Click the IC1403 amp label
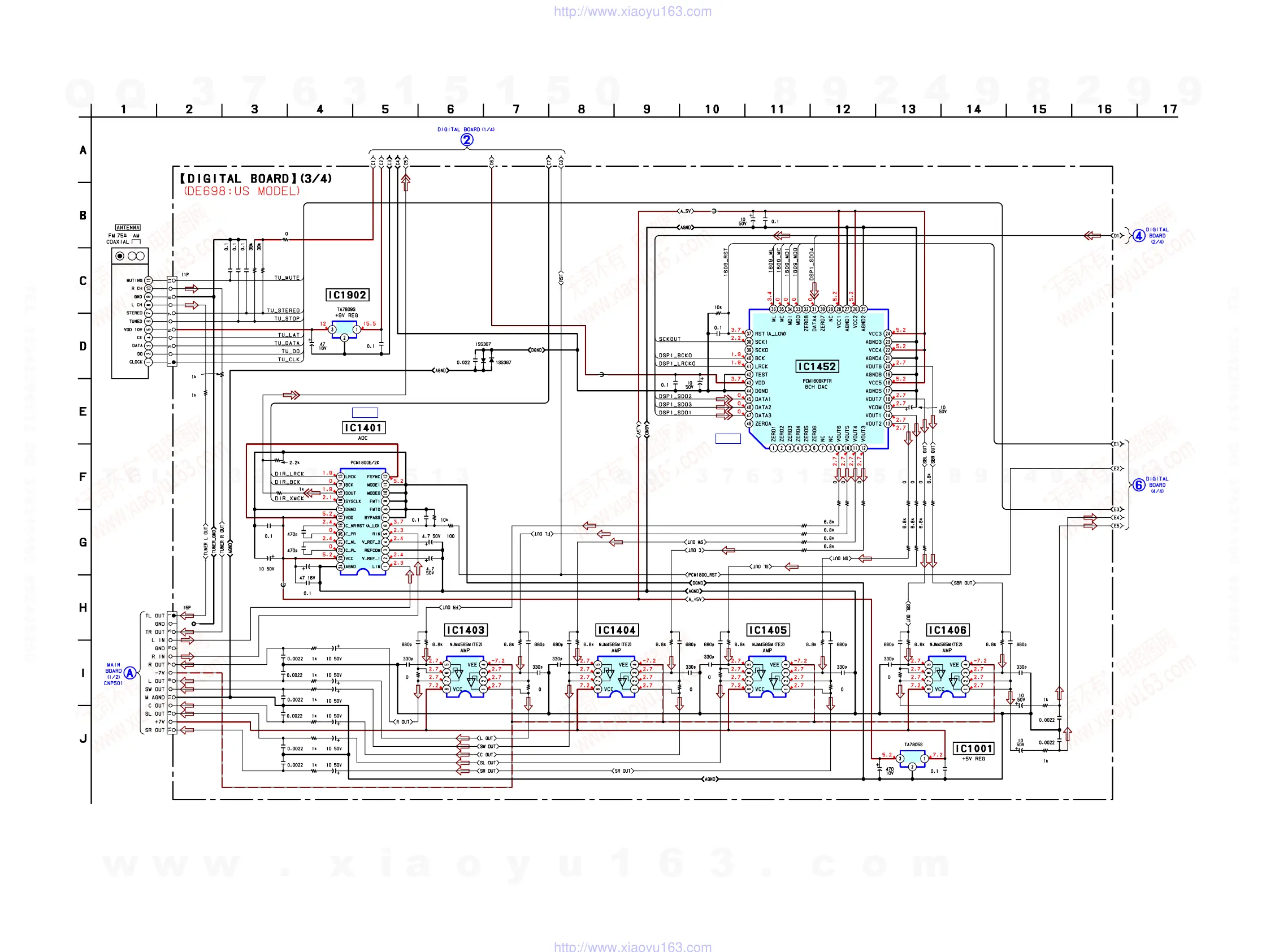Image resolution: width=1266 pixels, height=952 pixels. coord(466,630)
